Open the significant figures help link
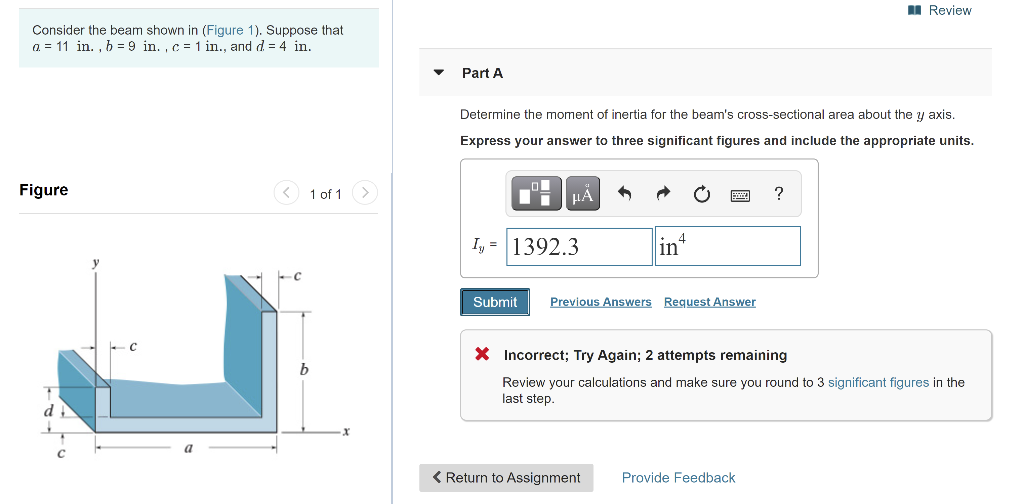 coord(878,383)
